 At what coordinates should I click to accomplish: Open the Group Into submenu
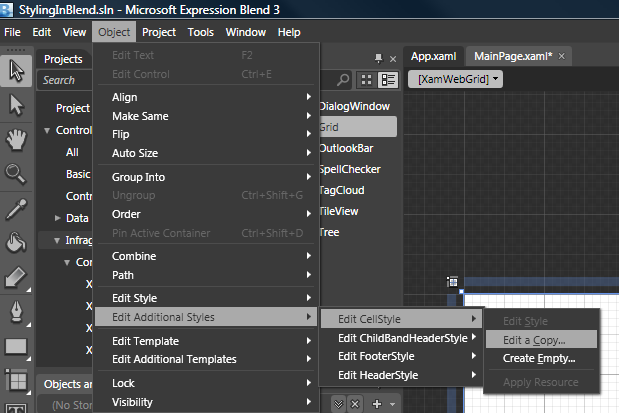pyautogui.click(x=206, y=177)
